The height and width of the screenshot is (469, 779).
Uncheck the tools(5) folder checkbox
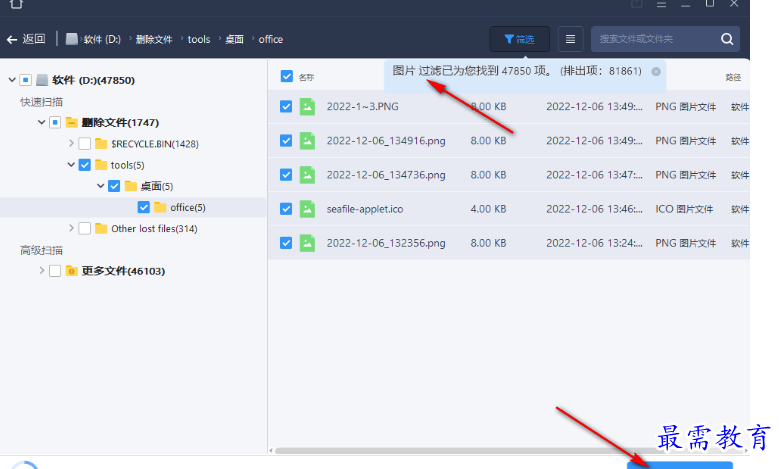coord(85,164)
